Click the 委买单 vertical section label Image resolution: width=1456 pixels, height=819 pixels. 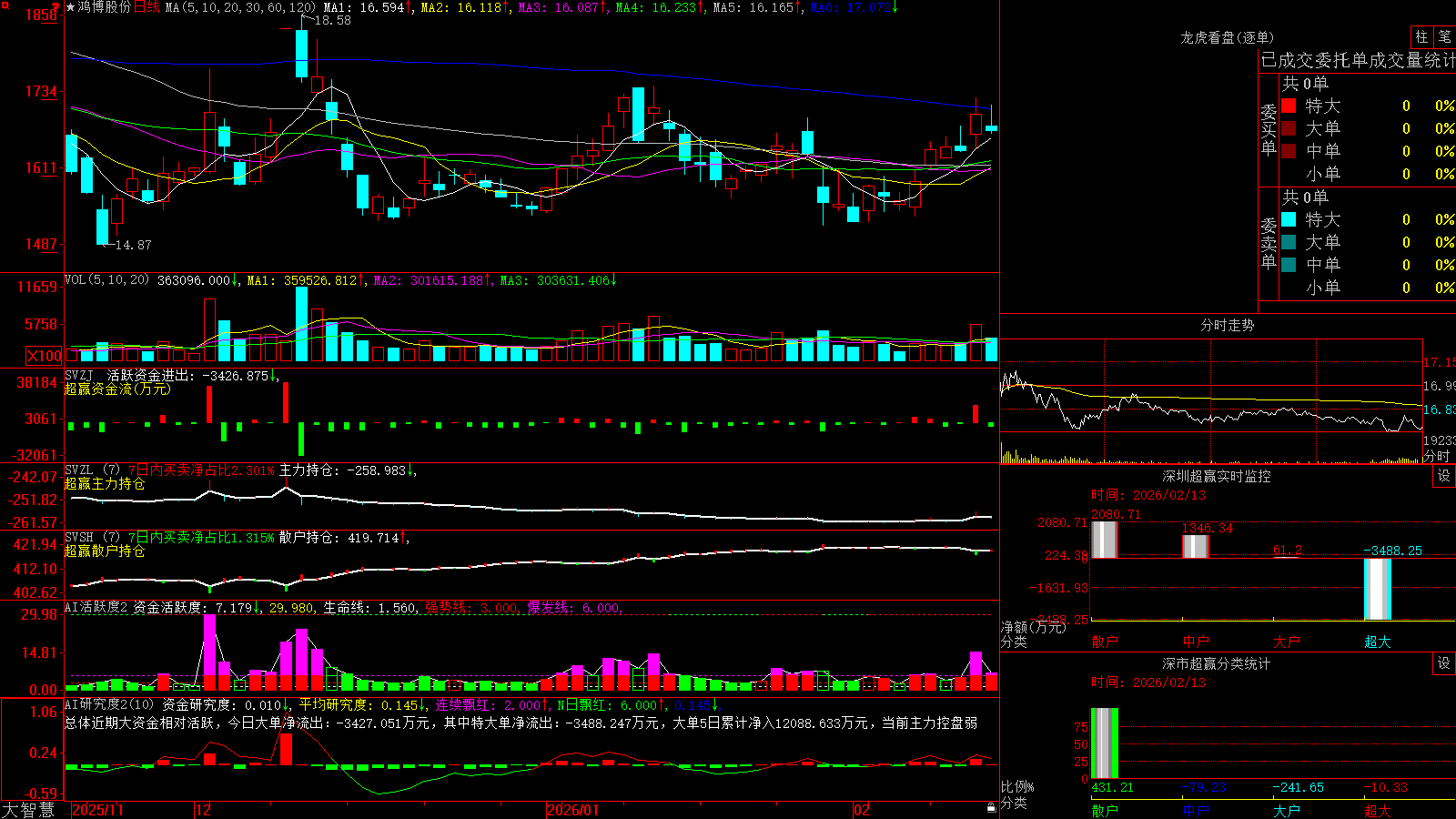click(x=1269, y=130)
